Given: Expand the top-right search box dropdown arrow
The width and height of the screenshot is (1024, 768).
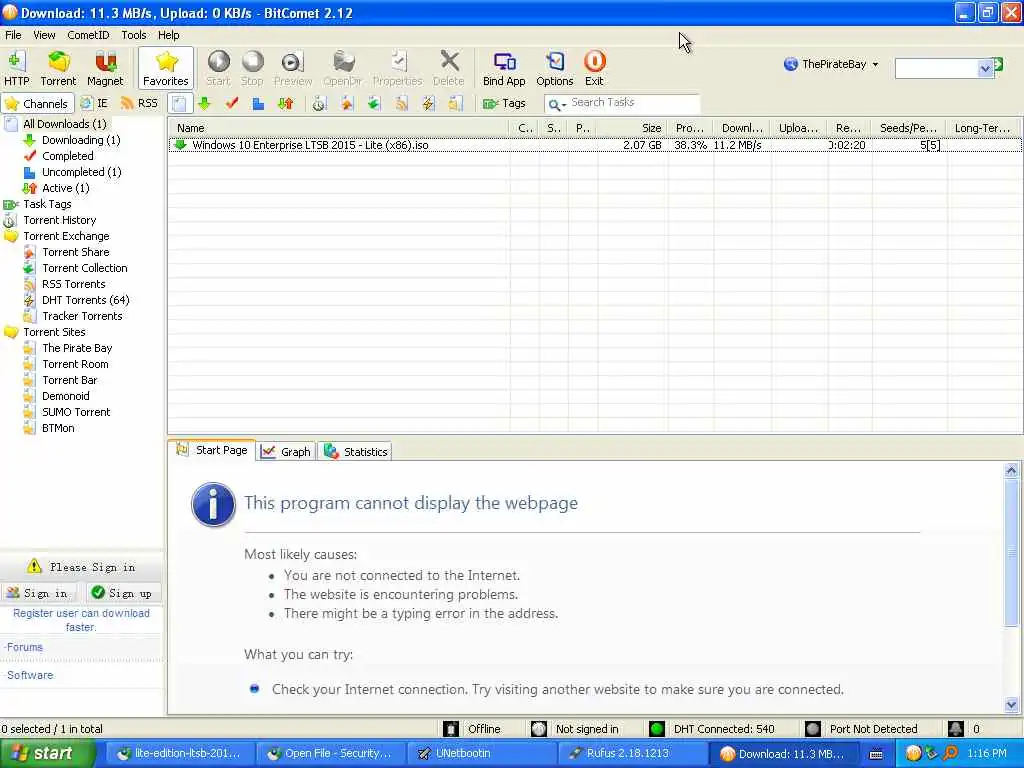Looking at the screenshot, I should tap(985, 69).
